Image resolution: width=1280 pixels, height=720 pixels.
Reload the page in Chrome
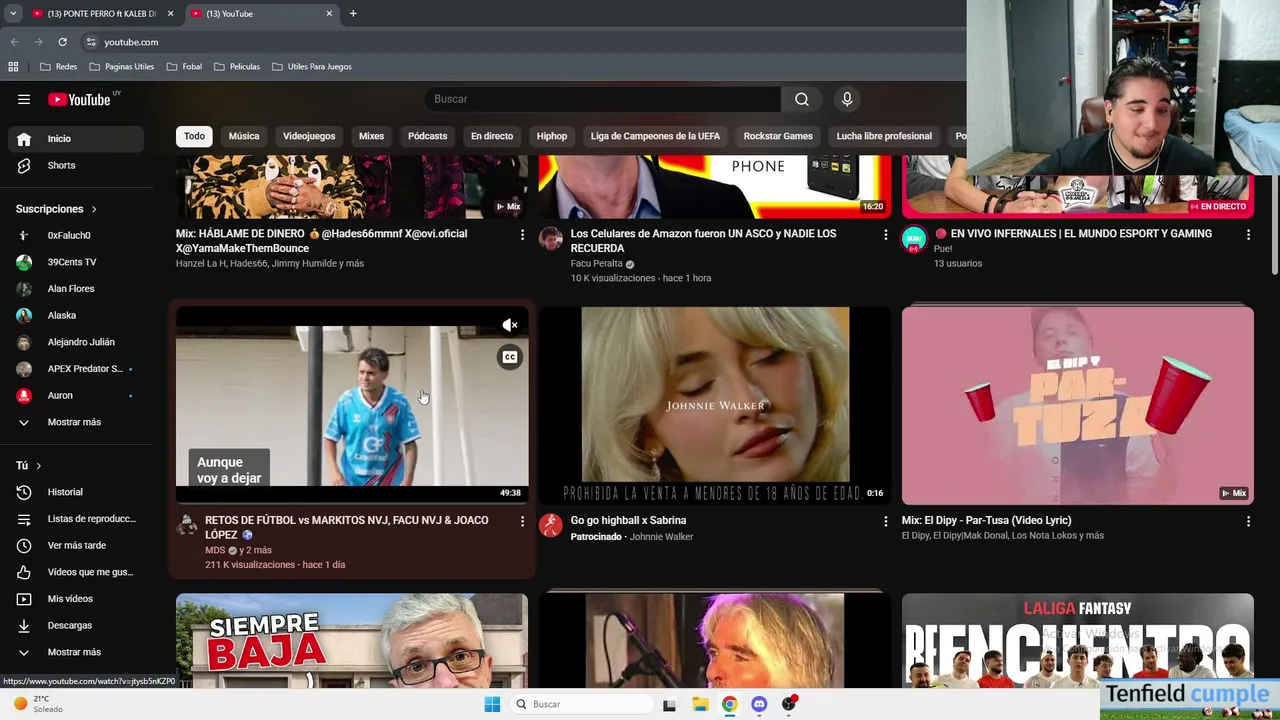click(62, 42)
